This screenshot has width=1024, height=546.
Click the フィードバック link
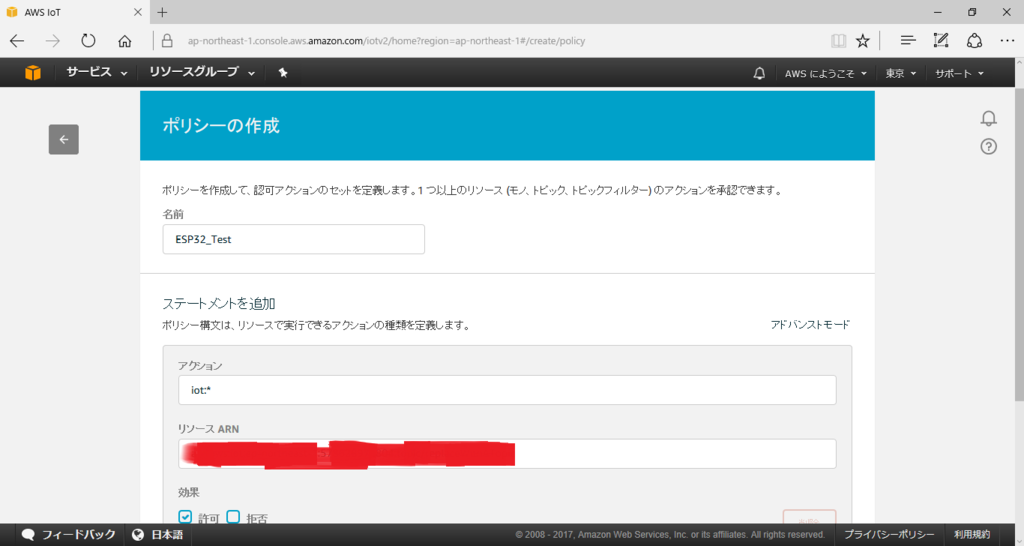tap(78, 534)
